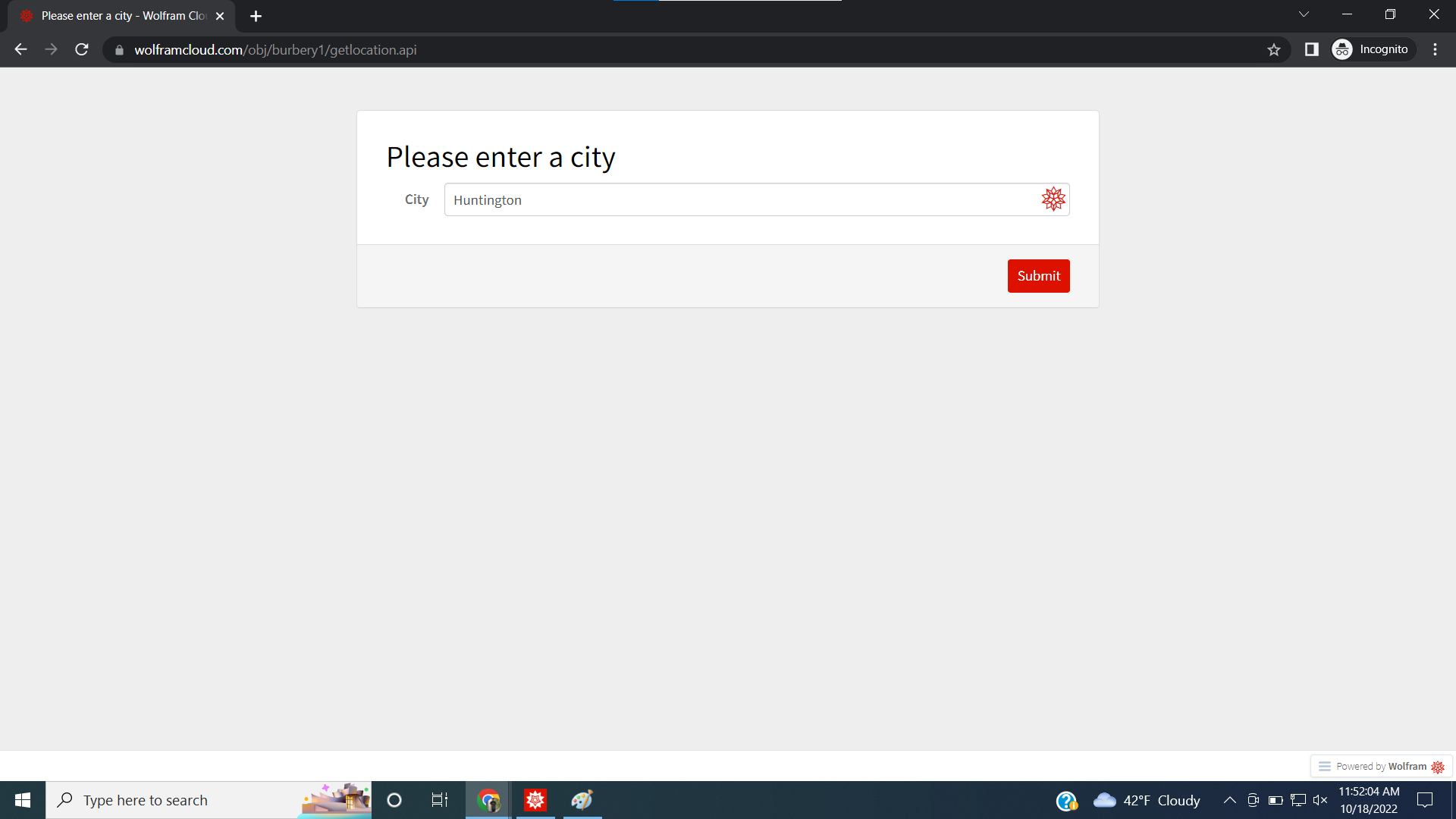Screen dimensions: 1456x819
Task: Click the Wolfram icon in the City field
Action: click(x=1053, y=199)
